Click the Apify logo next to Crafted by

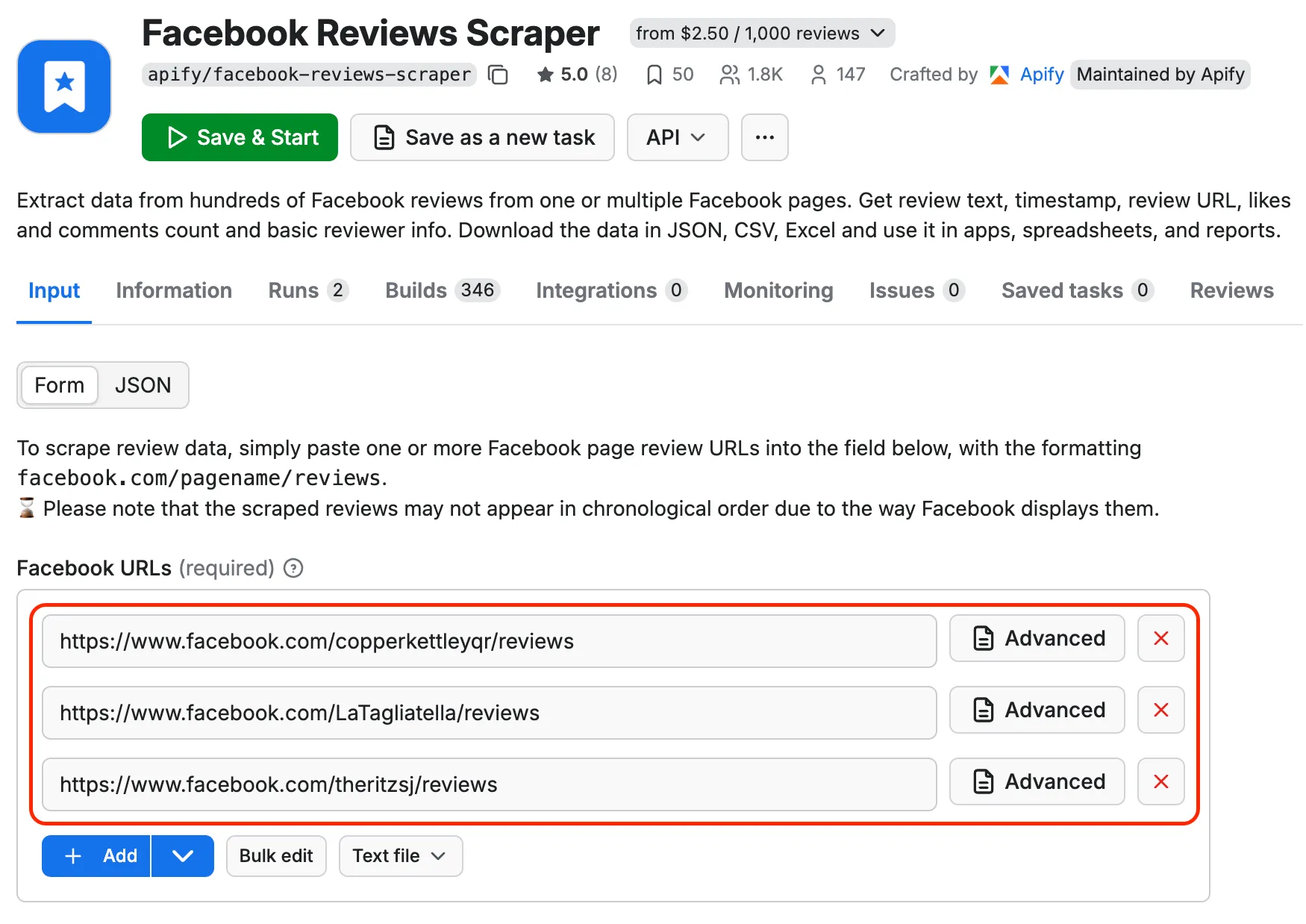(999, 75)
